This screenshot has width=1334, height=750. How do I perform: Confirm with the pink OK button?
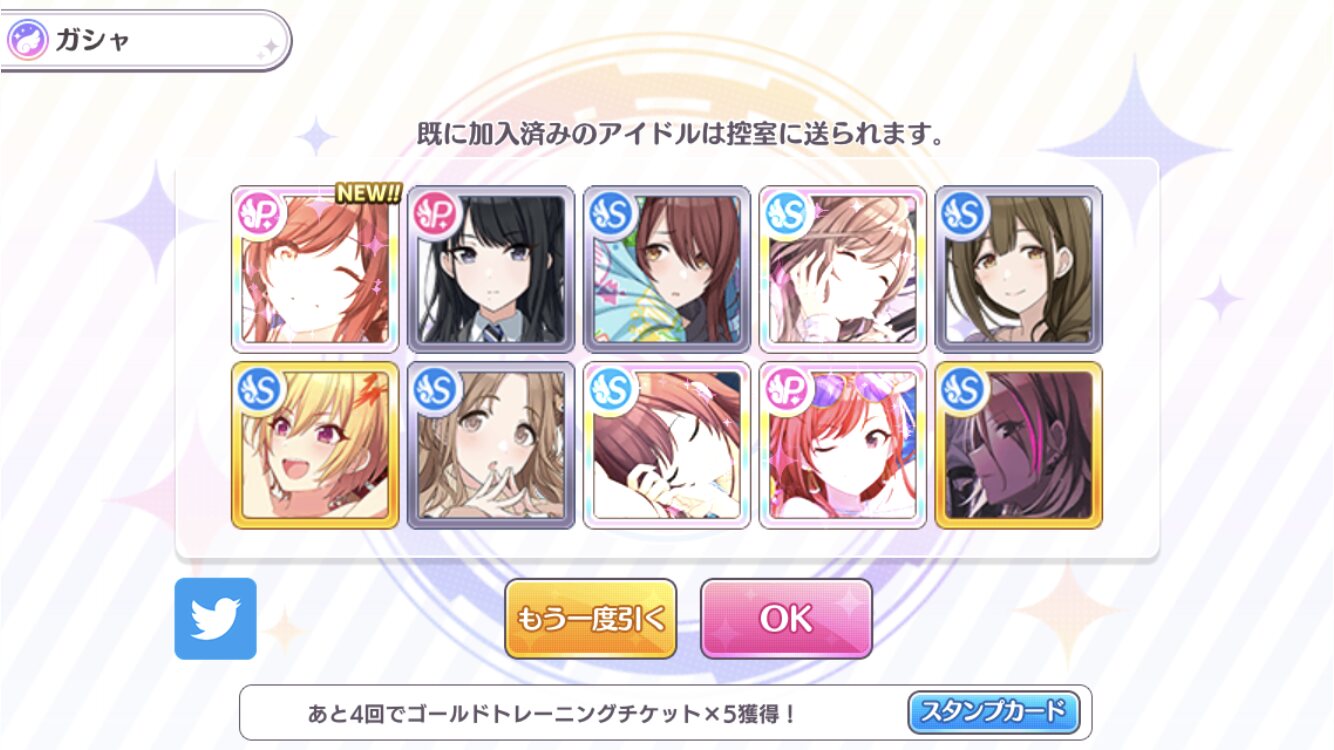(786, 618)
